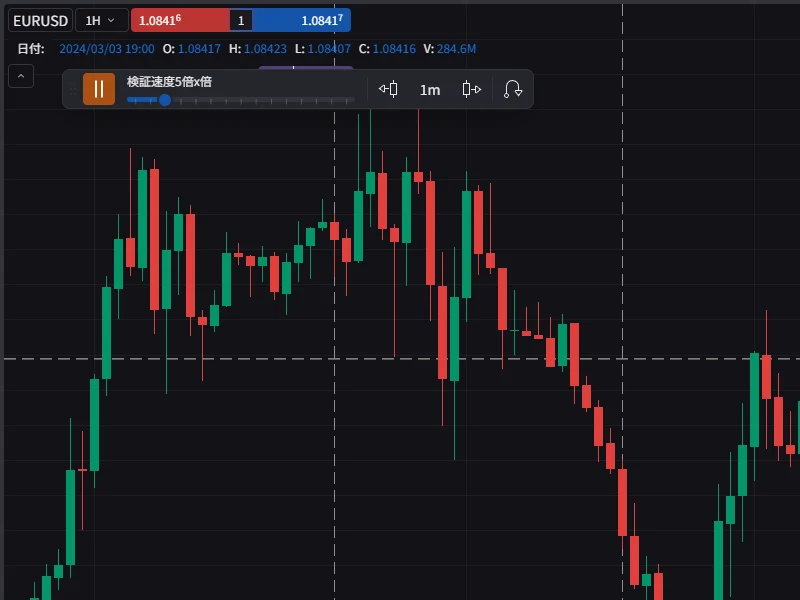Click the 日付: label
The height and width of the screenshot is (600, 800).
pyautogui.click(x=31, y=49)
